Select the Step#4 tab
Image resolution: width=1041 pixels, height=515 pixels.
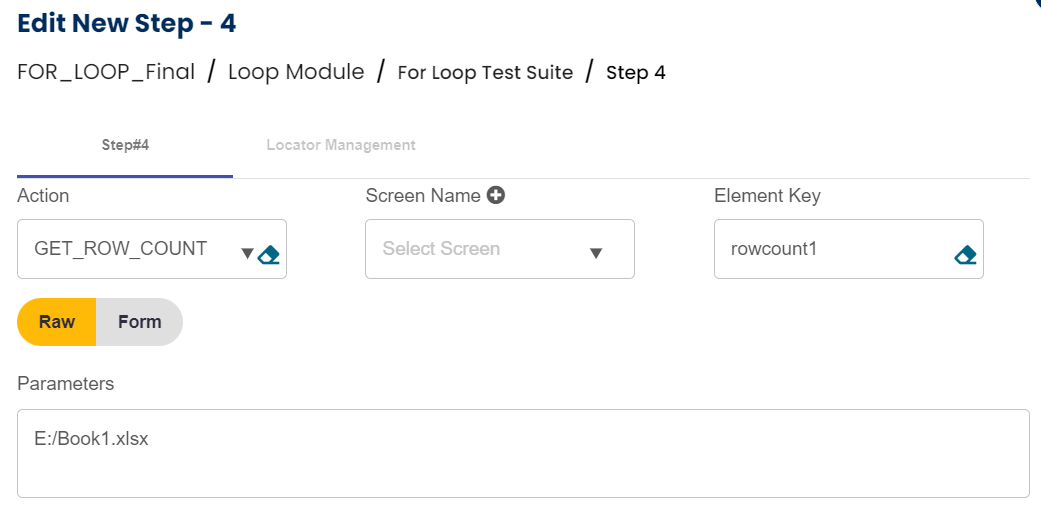pos(125,145)
